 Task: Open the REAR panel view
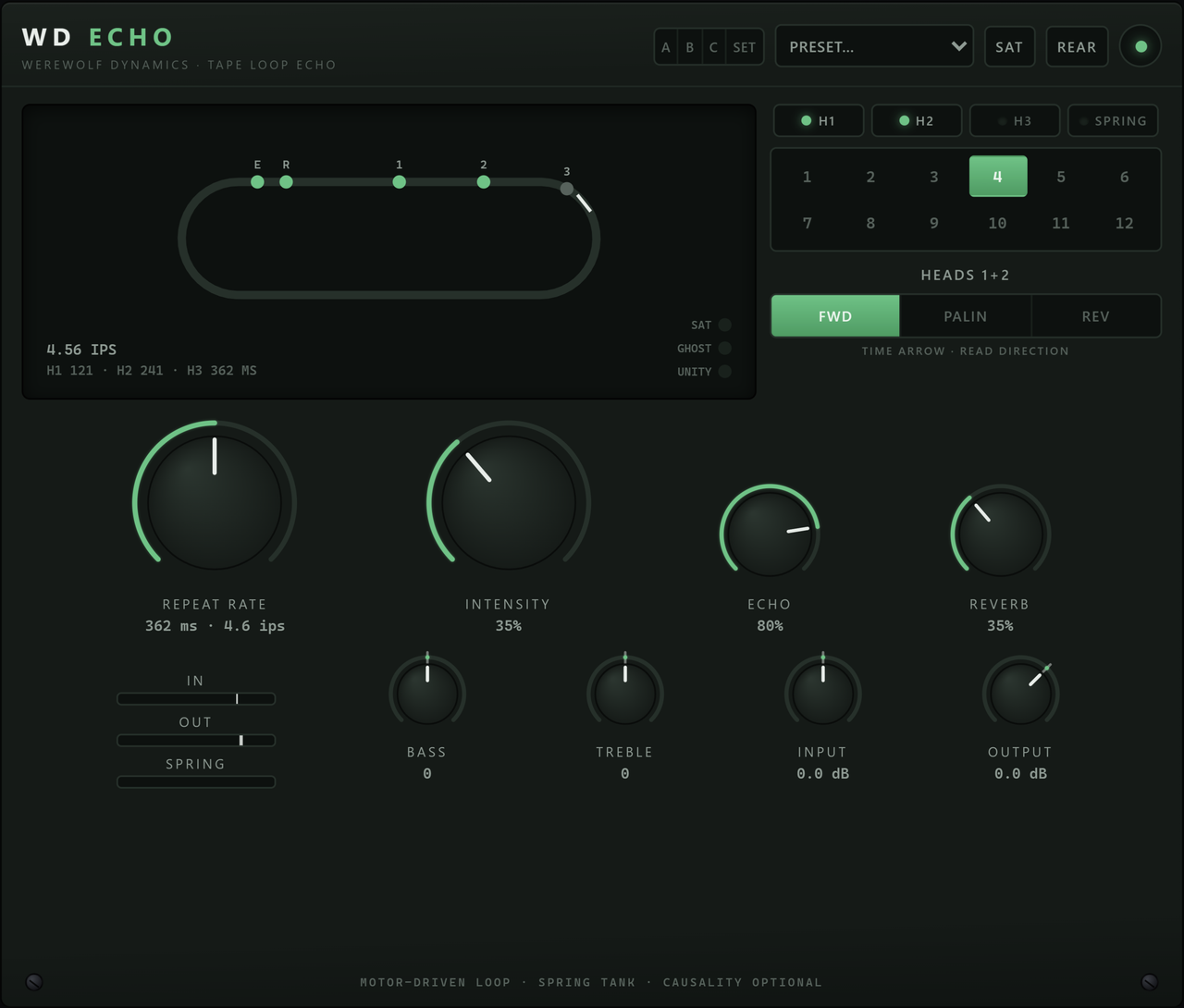(1077, 46)
